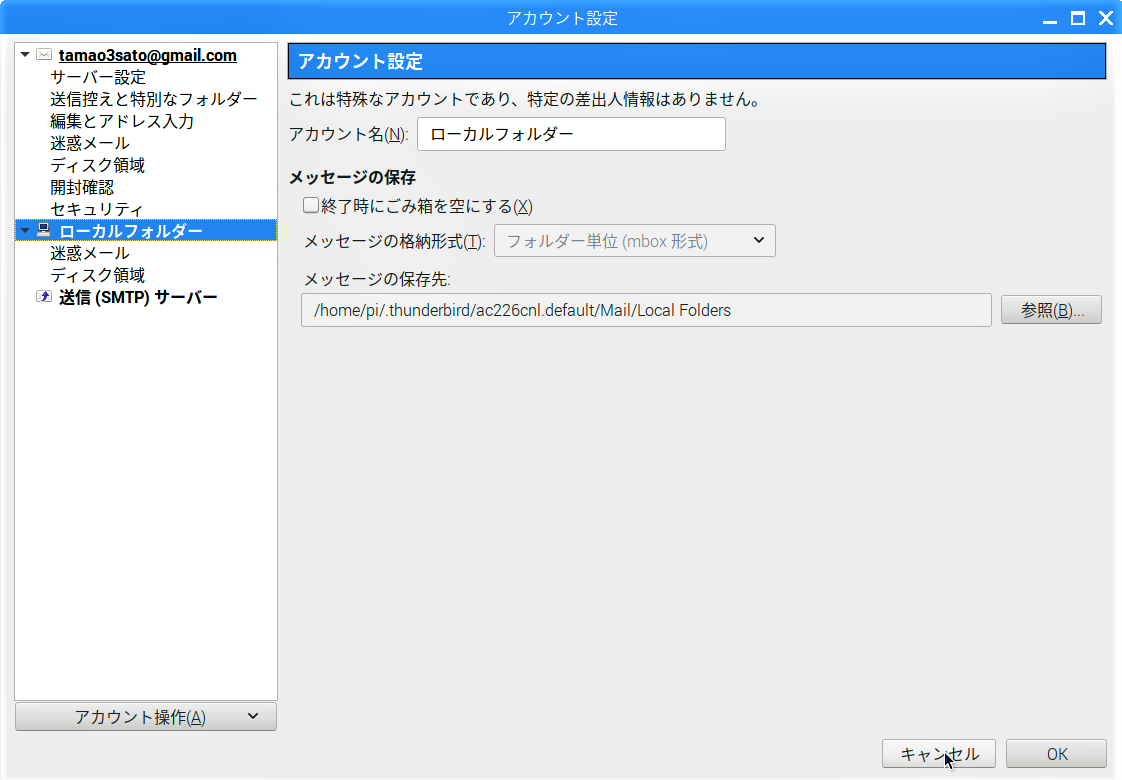Open 編集とアドレス入力 settings
The image size is (1122, 780).
click(x=122, y=122)
